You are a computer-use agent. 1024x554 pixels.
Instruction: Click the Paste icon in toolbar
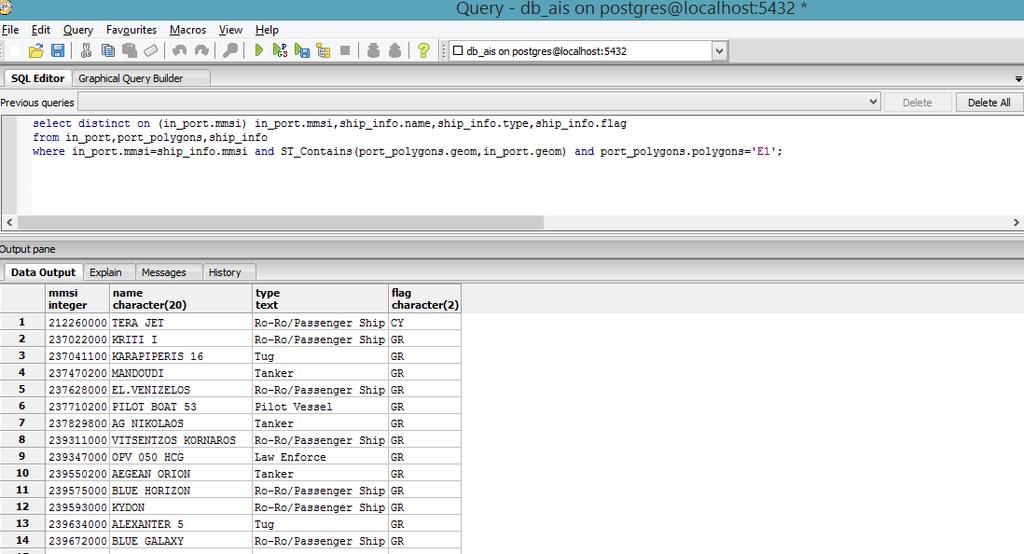click(129, 50)
